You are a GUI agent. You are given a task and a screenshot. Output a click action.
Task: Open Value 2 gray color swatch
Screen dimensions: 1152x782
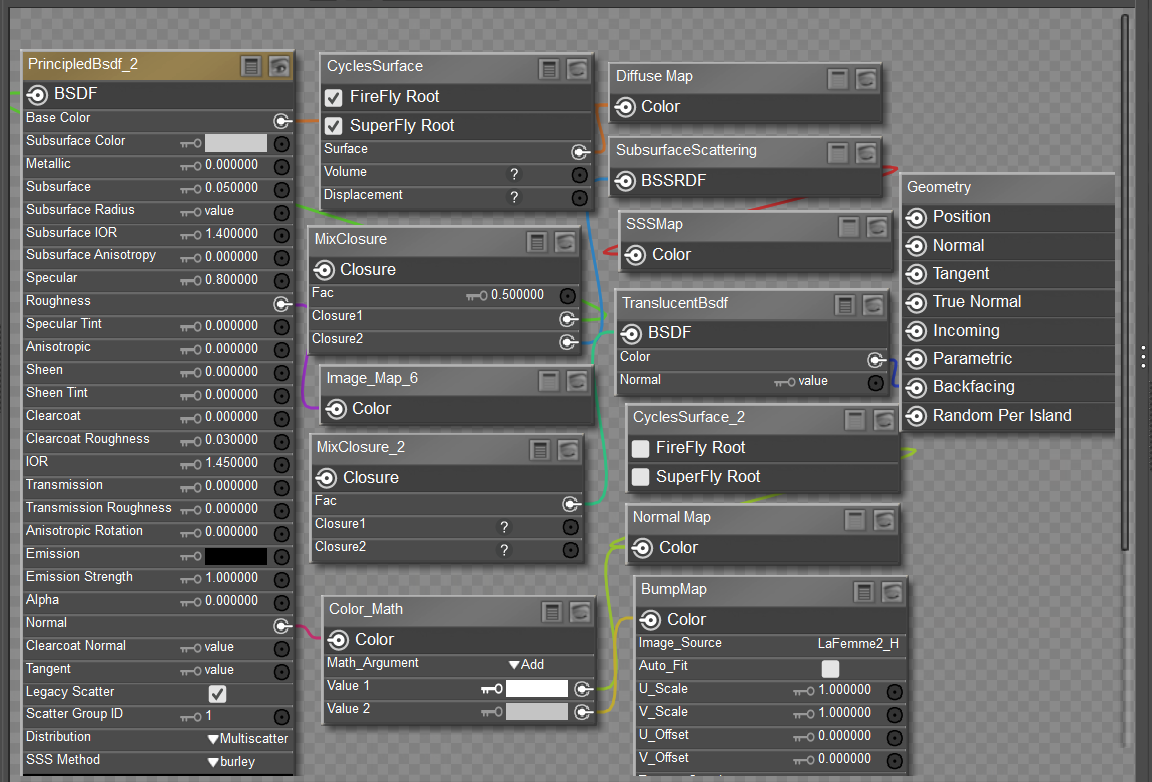(x=537, y=711)
